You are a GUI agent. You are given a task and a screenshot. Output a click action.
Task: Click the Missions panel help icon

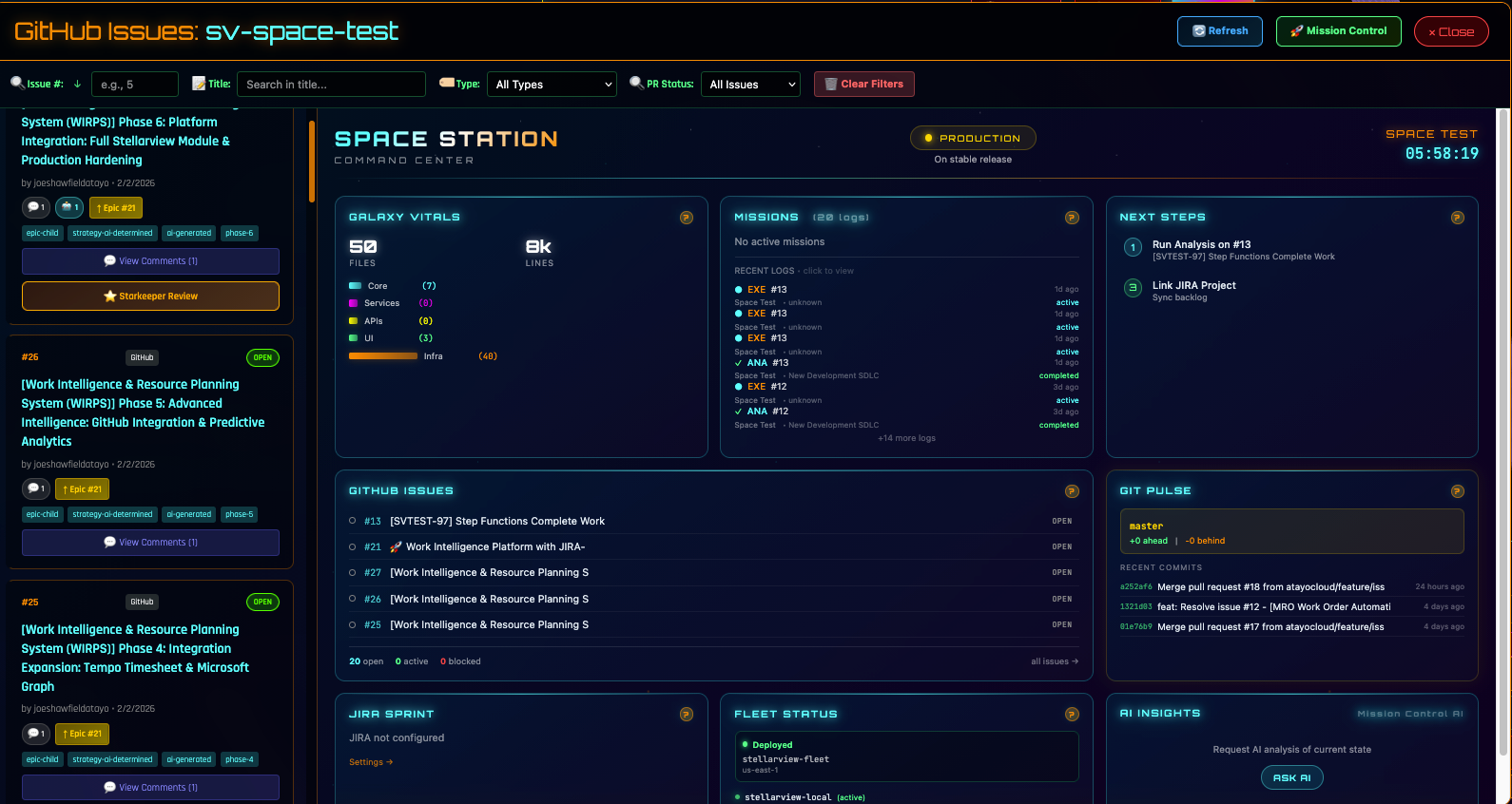tap(1072, 218)
